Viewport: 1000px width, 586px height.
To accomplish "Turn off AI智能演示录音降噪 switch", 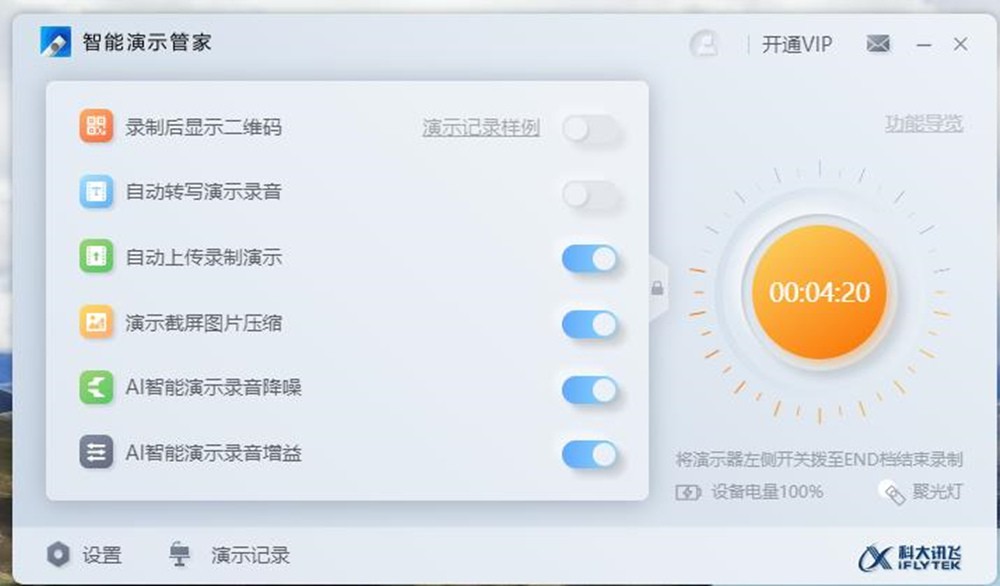I will (590, 390).
